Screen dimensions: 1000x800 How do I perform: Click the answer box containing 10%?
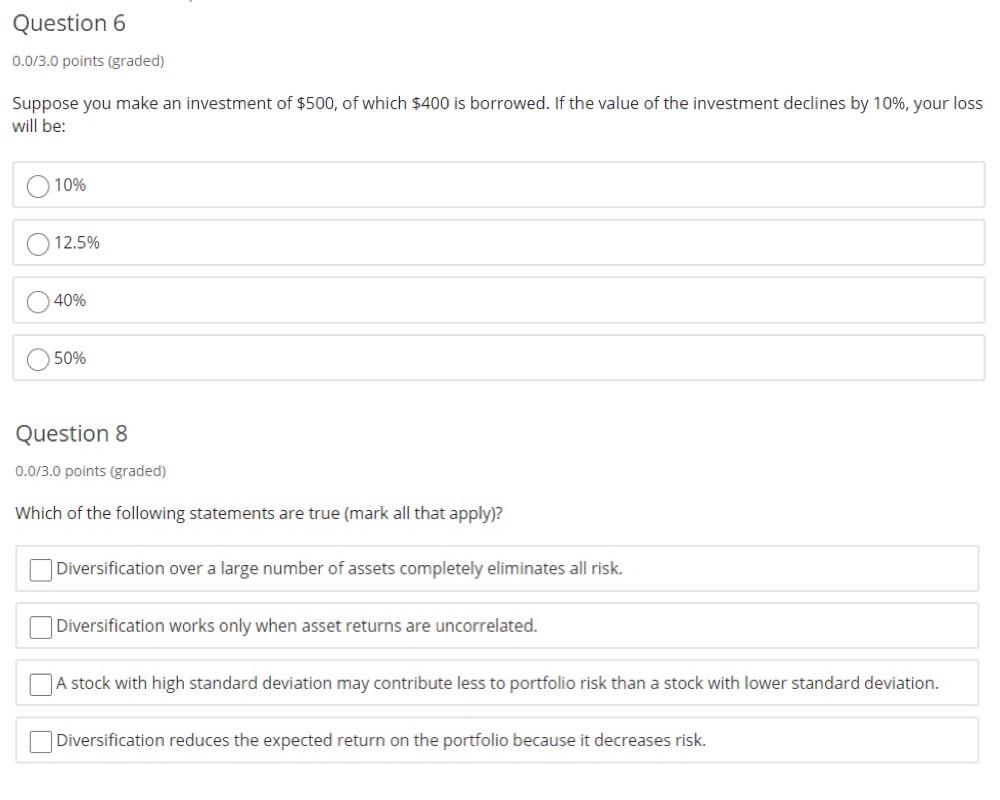tap(500, 184)
